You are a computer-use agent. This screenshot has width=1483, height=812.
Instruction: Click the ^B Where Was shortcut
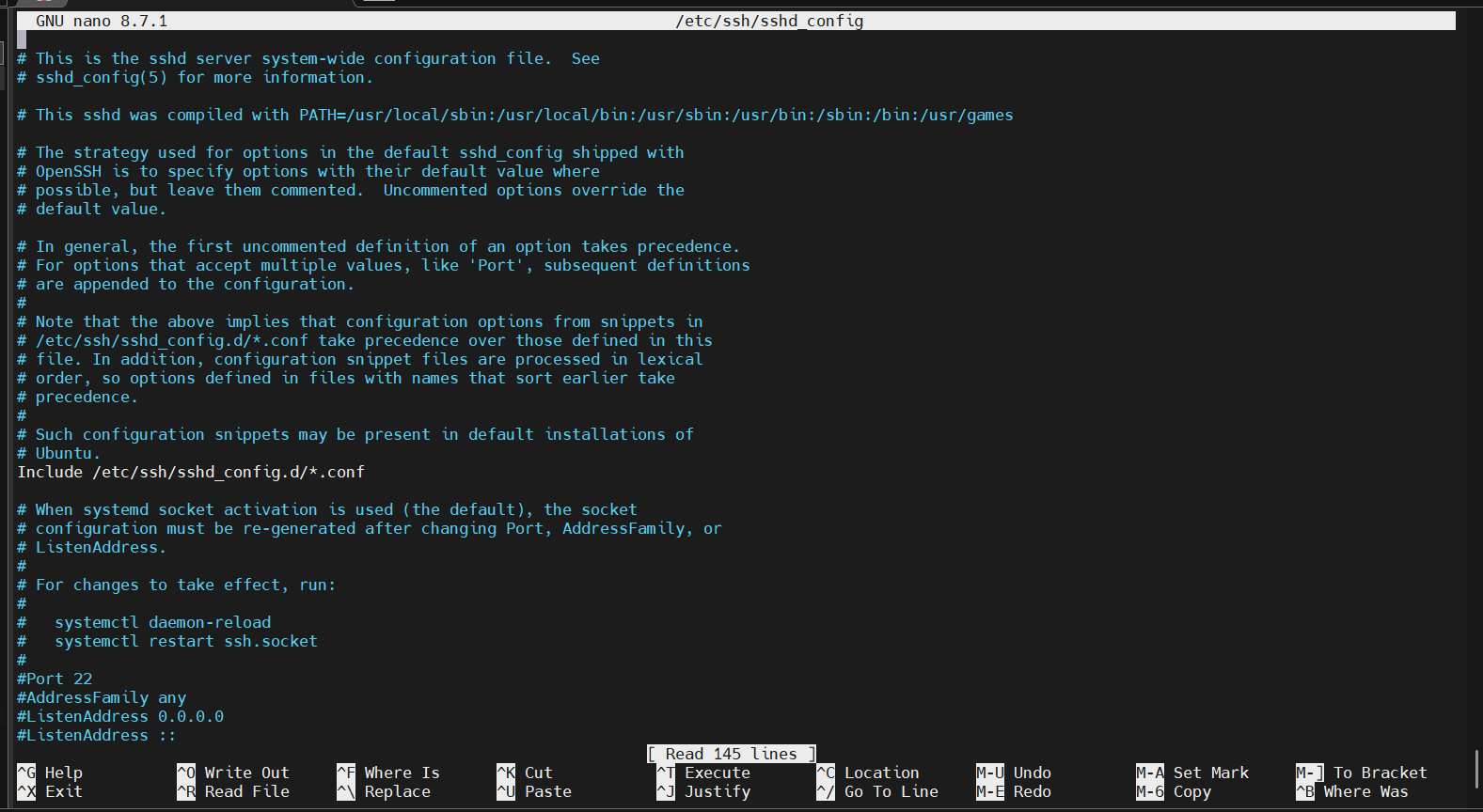pyautogui.click(x=1352, y=791)
